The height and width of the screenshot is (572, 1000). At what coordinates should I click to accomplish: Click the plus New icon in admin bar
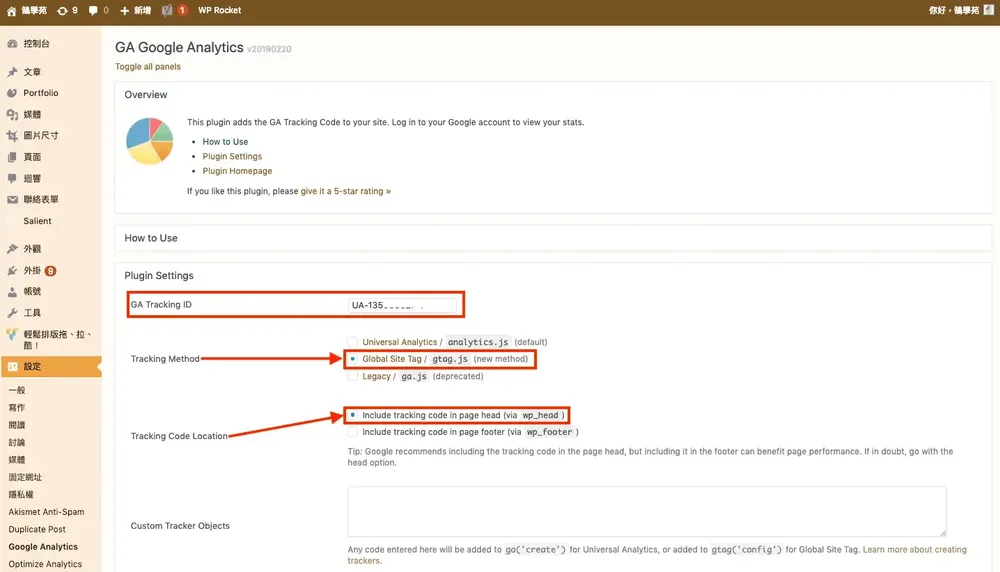(124, 11)
